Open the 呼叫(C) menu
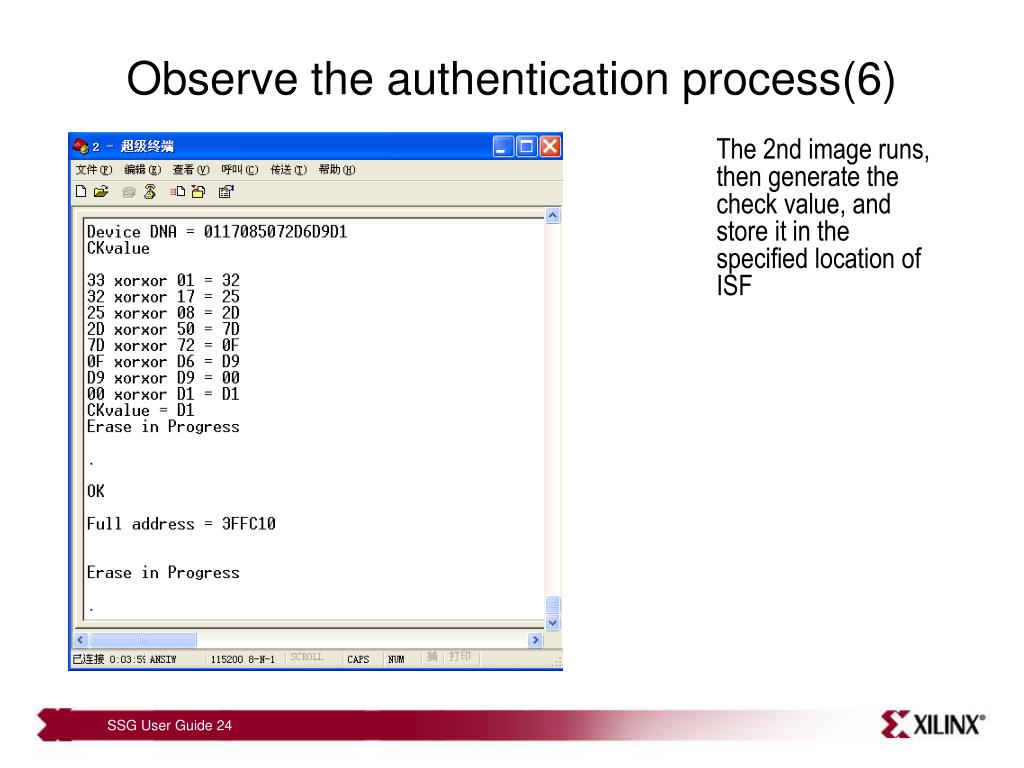This screenshot has height=768, width=1024. [240, 170]
